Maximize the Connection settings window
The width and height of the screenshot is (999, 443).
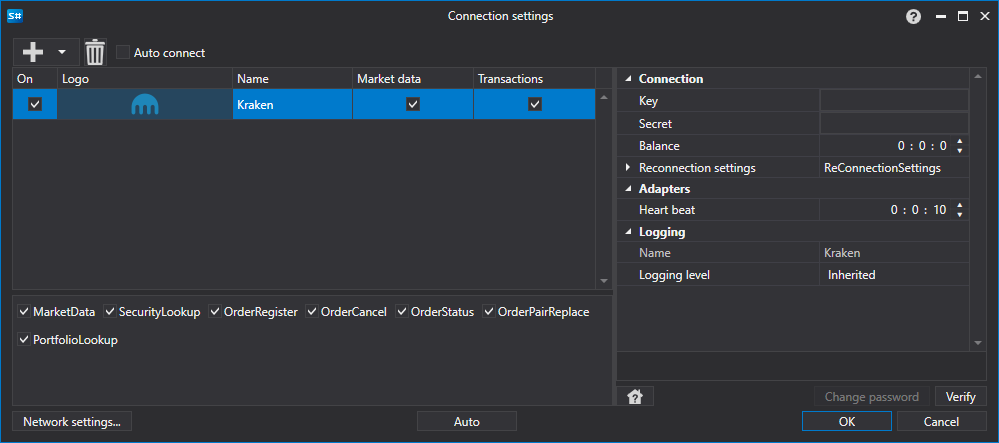pyautogui.click(x=963, y=17)
